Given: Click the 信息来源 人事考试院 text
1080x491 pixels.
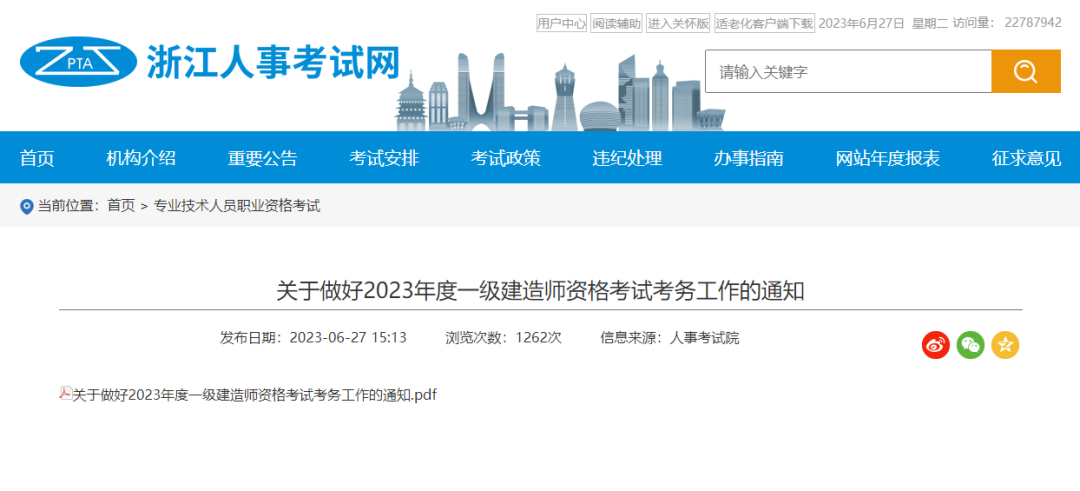Looking at the screenshot, I should coord(669,337).
